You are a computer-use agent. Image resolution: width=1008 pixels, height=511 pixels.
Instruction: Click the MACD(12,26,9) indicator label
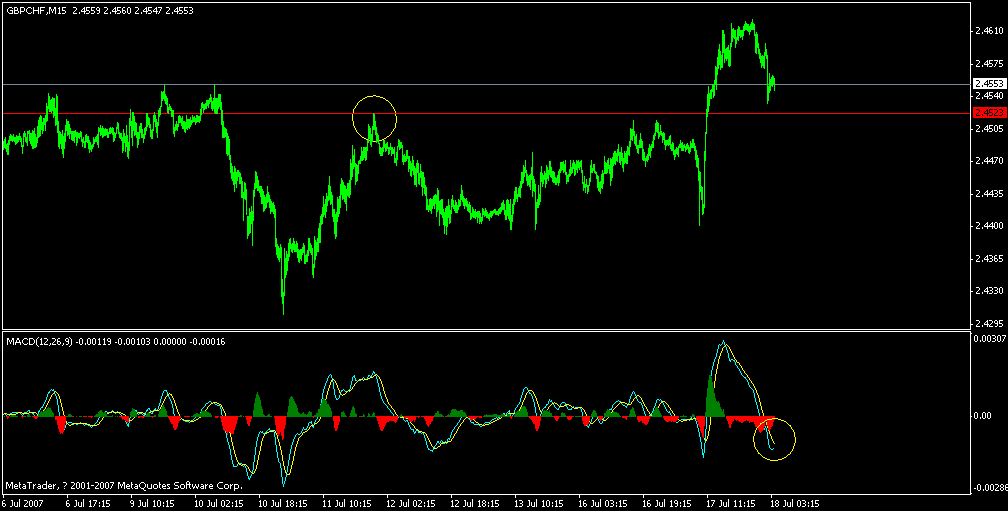tap(37, 342)
